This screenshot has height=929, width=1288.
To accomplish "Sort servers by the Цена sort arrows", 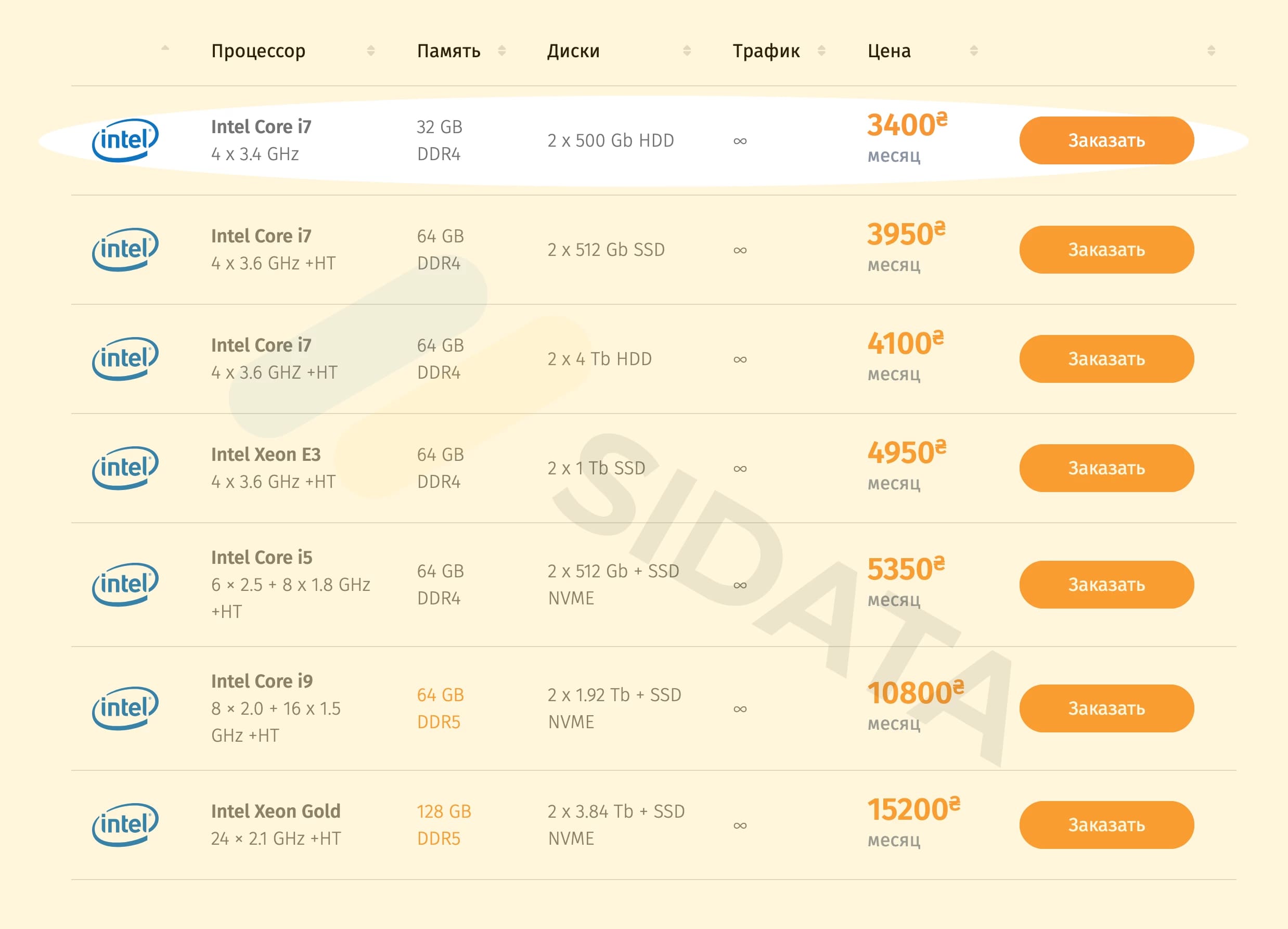I will [974, 51].
